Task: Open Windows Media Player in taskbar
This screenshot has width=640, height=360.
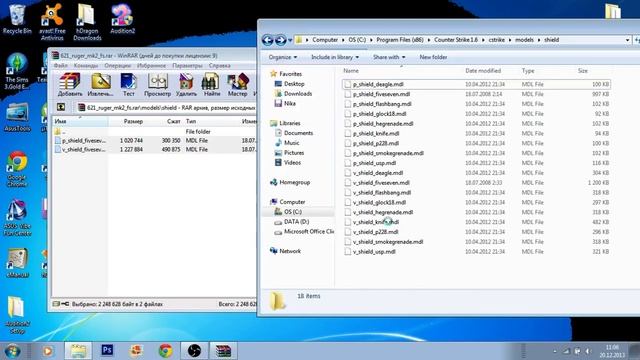Action: click(x=48, y=351)
